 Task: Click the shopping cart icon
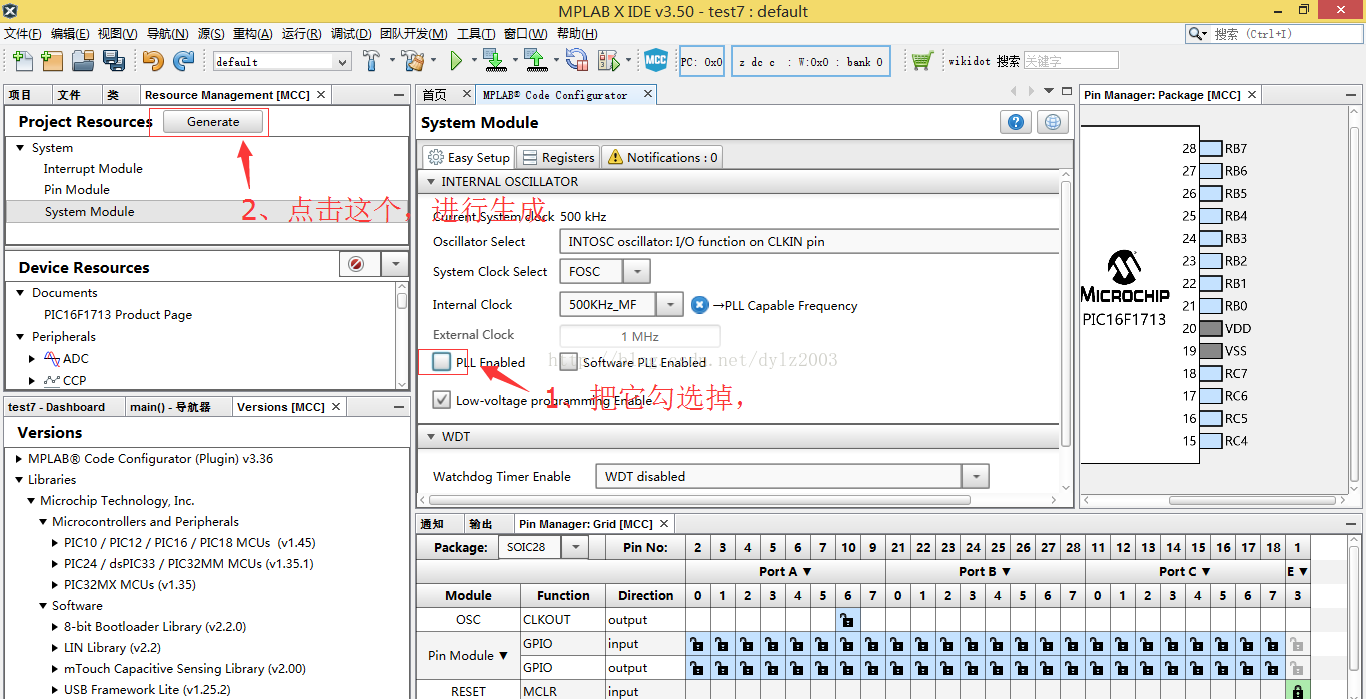click(x=921, y=61)
